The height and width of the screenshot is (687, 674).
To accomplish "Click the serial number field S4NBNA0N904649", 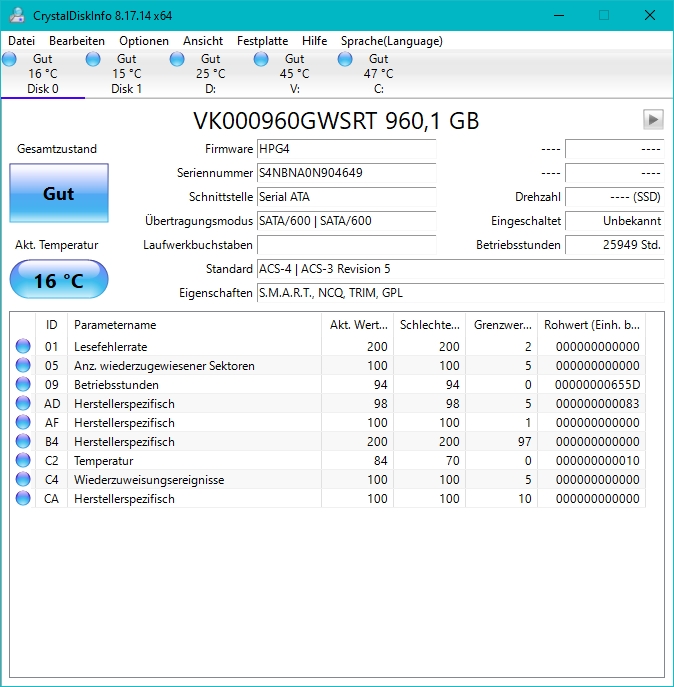I will (346, 173).
